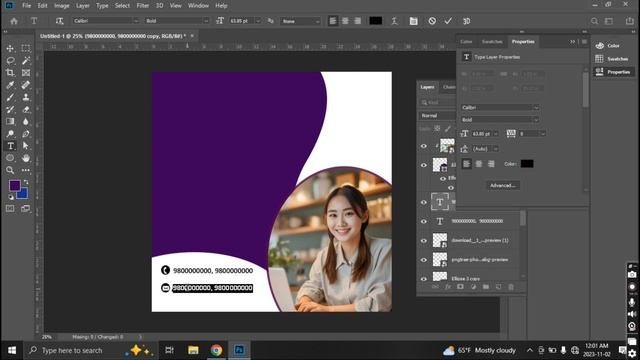Go to Photoshop Home screen
640x360 pixels.
pos(14,21)
